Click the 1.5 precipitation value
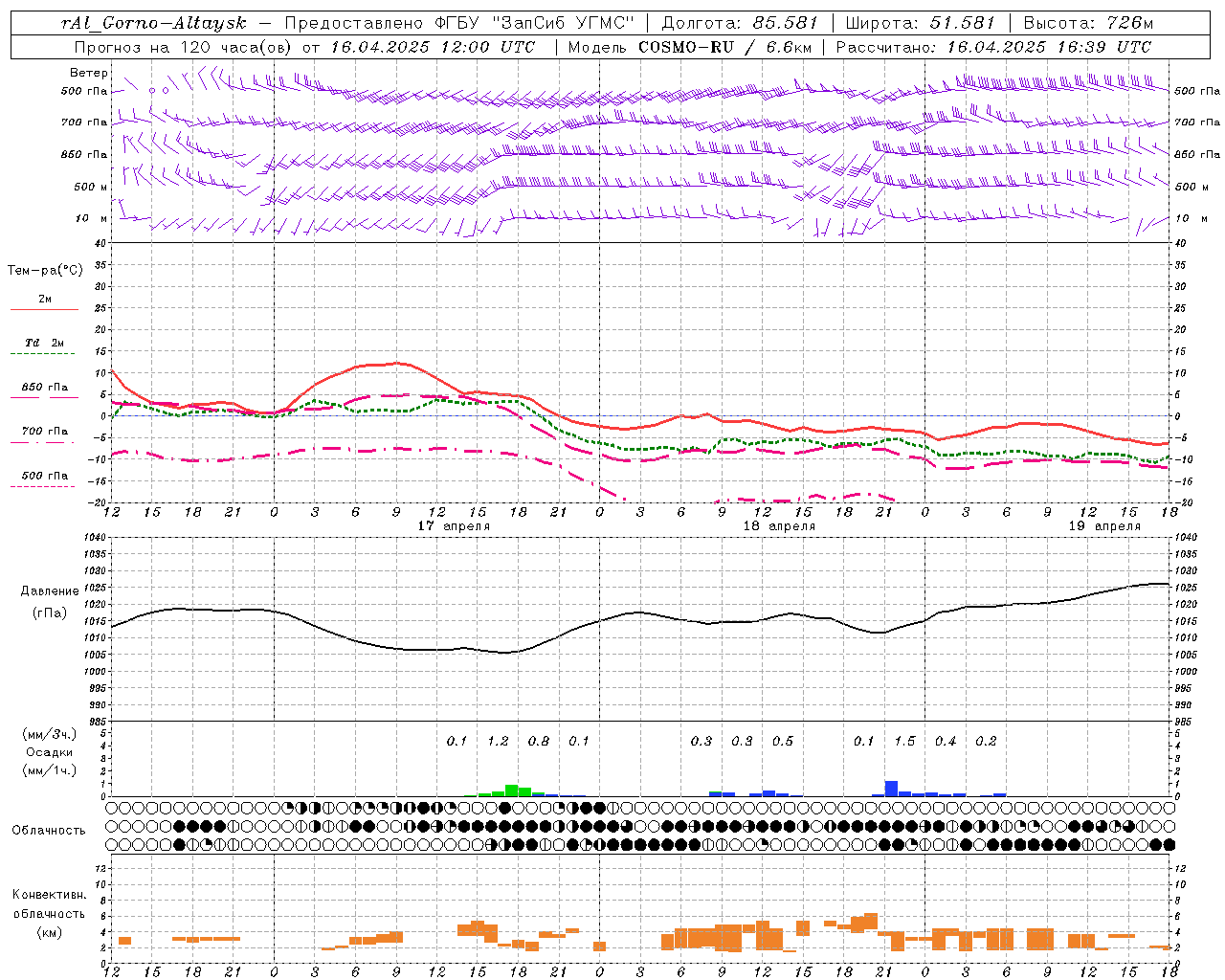The width and height of the screenshot is (1225, 980). tap(904, 741)
